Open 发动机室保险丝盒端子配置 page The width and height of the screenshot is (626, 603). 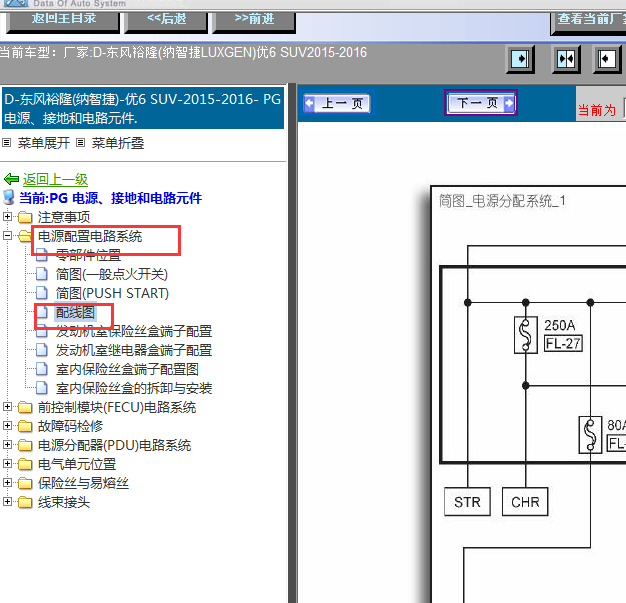pos(134,331)
